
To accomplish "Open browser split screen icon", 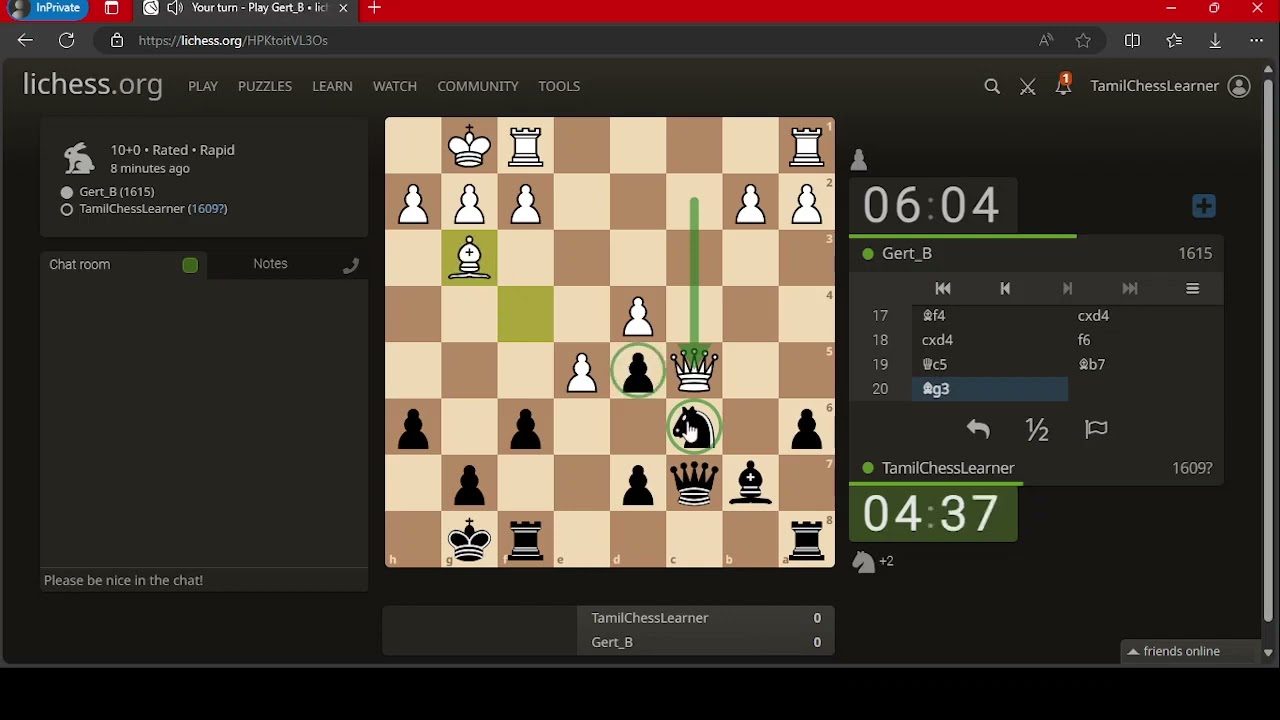I will [1132, 41].
